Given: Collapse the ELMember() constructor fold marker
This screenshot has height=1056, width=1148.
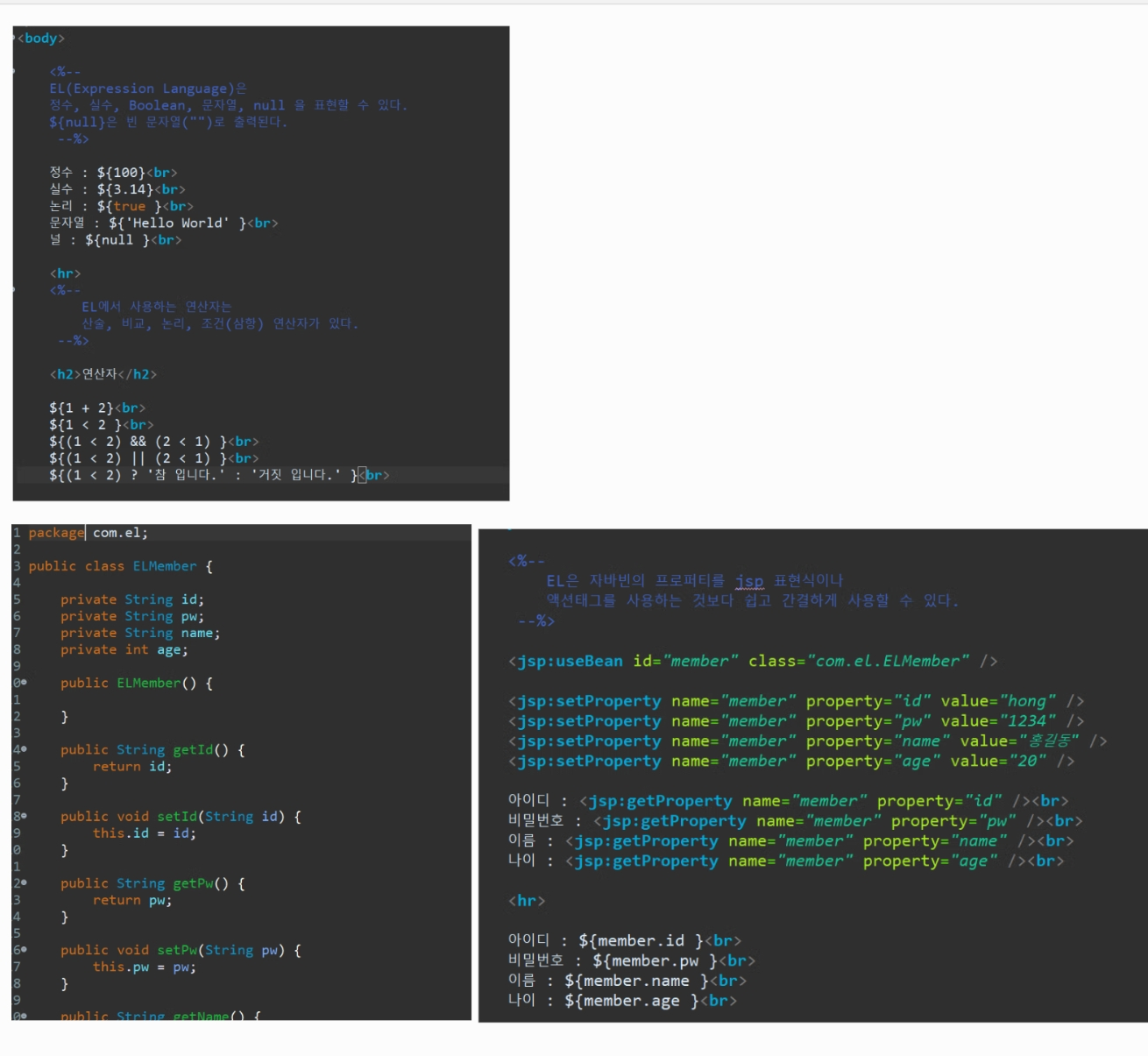Looking at the screenshot, I should [24, 683].
